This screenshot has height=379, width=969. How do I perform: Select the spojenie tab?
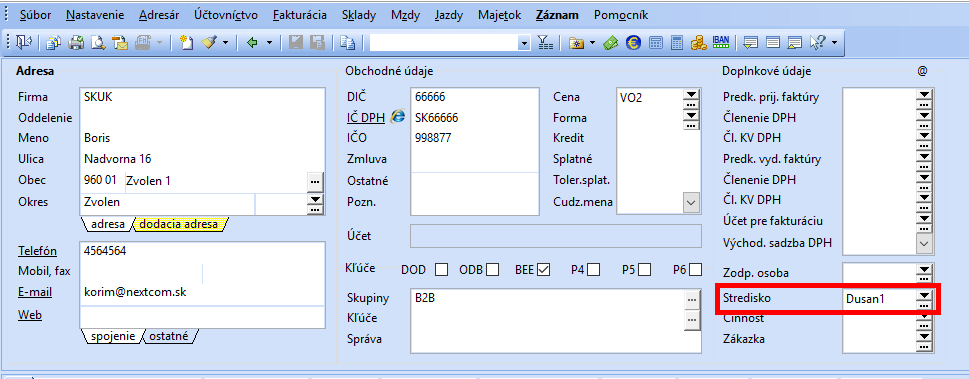(113, 336)
